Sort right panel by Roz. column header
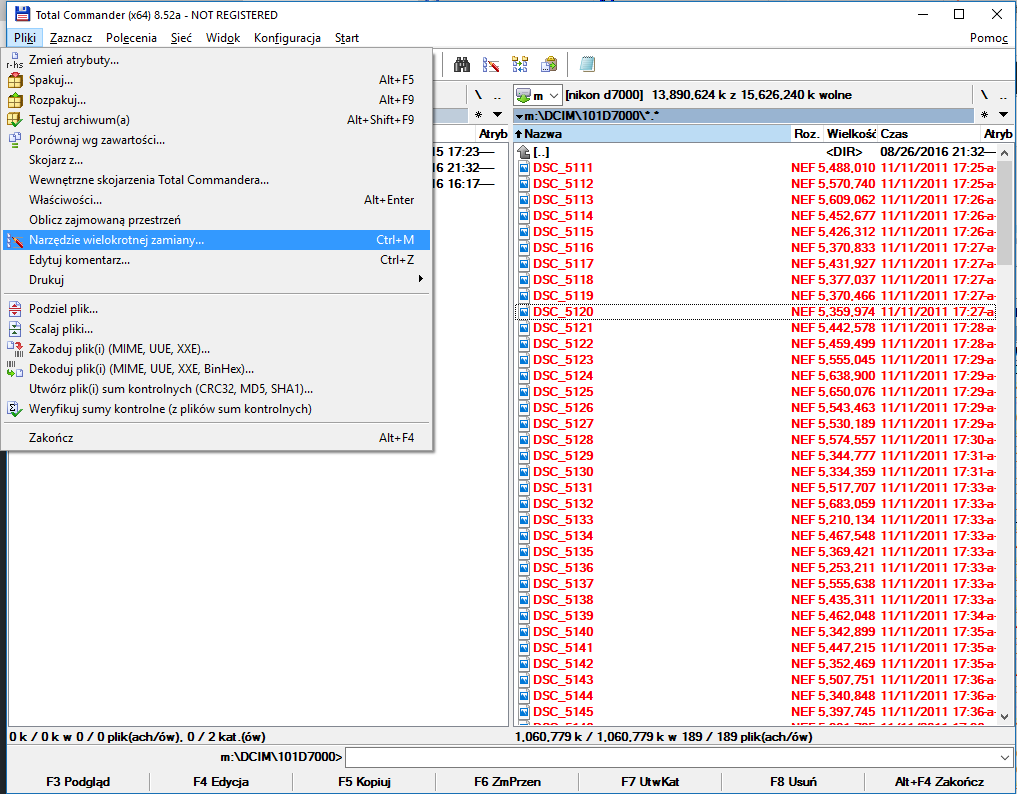Image resolution: width=1017 pixels, height=795 pixels. [x=807, y=134]
